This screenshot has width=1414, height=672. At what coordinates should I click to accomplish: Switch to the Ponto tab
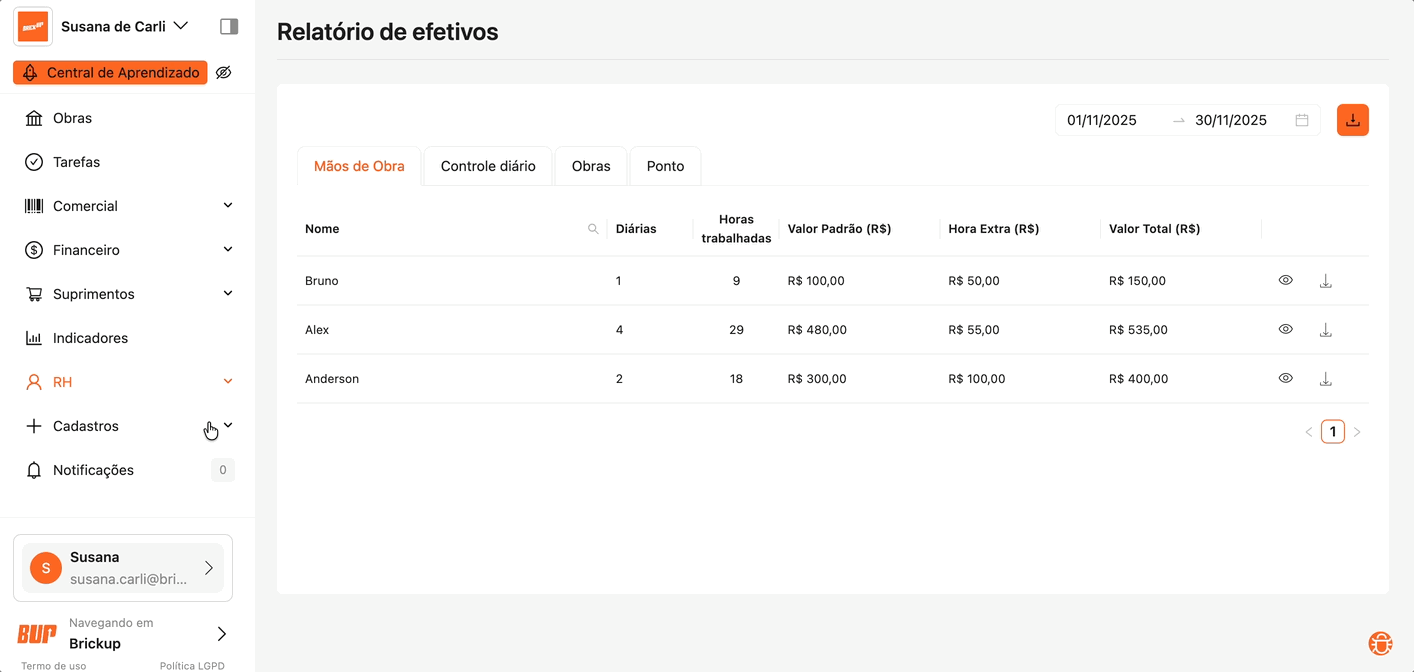click(665, 166)
